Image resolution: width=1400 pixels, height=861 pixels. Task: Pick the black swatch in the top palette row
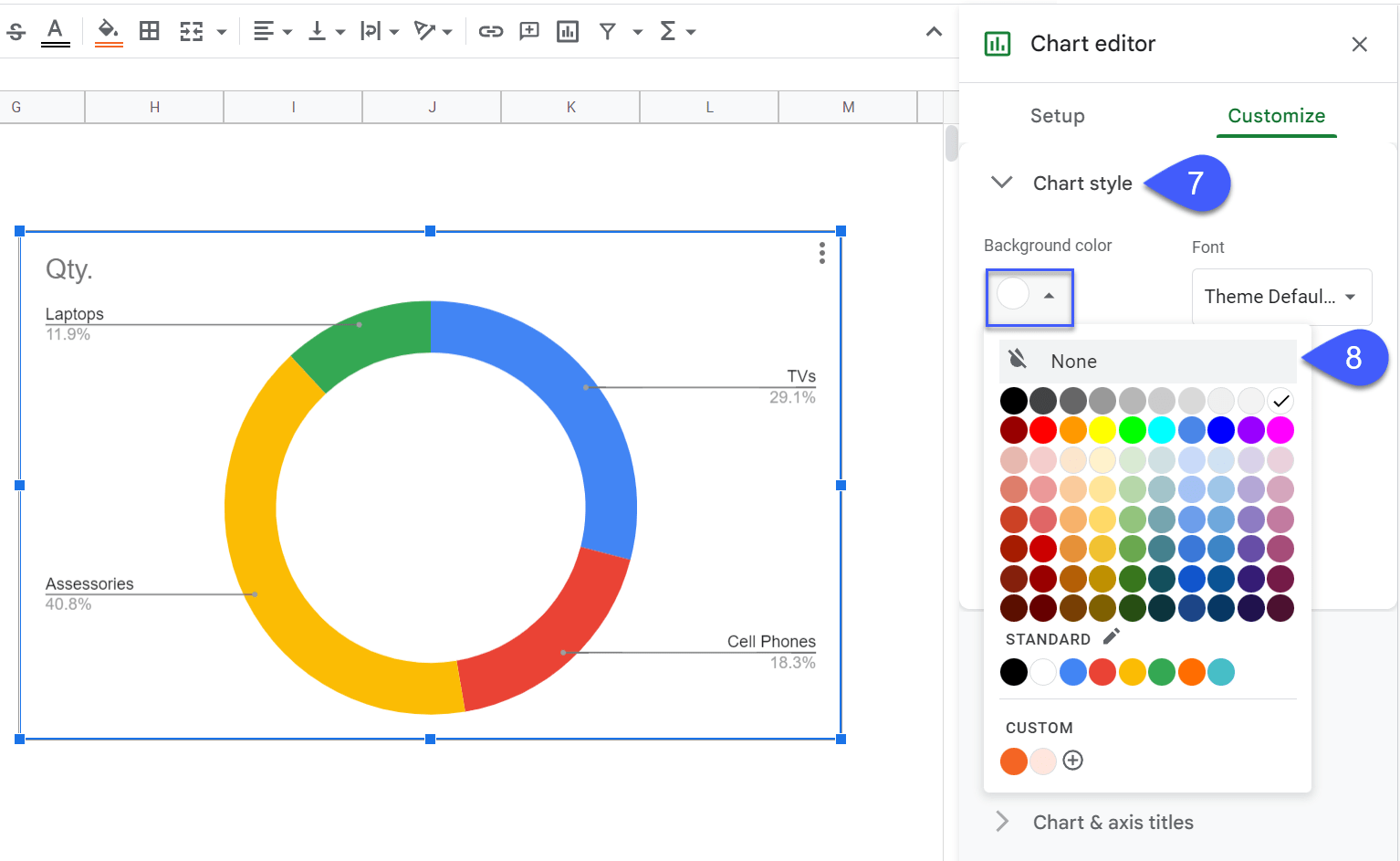click(1014, 401)
